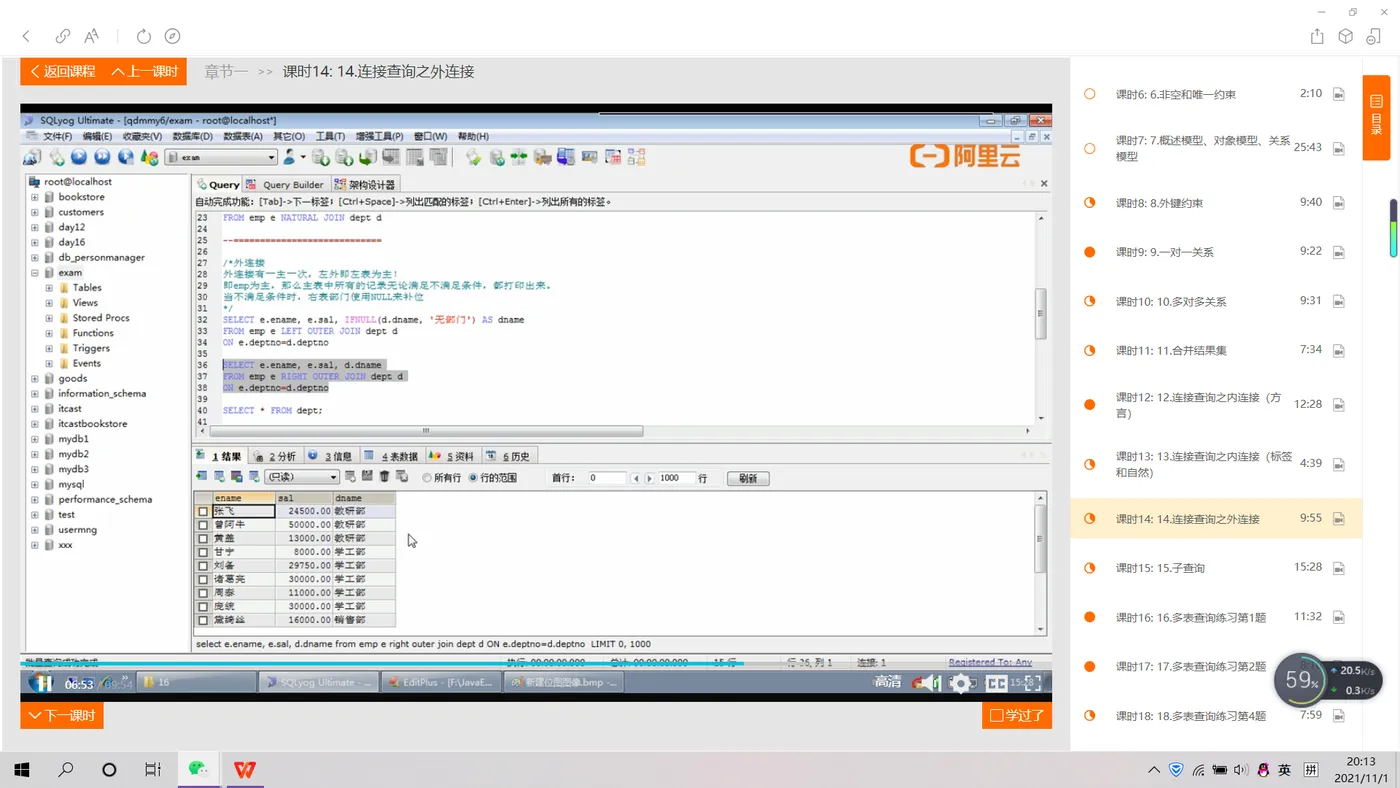
Task: Switch to 4 表数据 tab
Action: pyautogui.click(x=392, y=456)
